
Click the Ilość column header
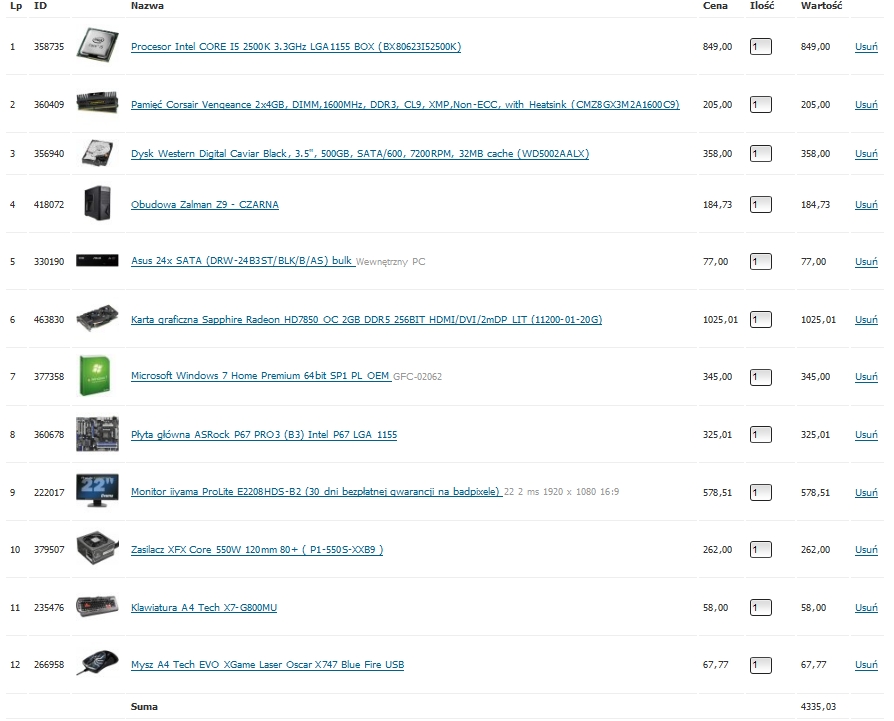click(762, 6)
